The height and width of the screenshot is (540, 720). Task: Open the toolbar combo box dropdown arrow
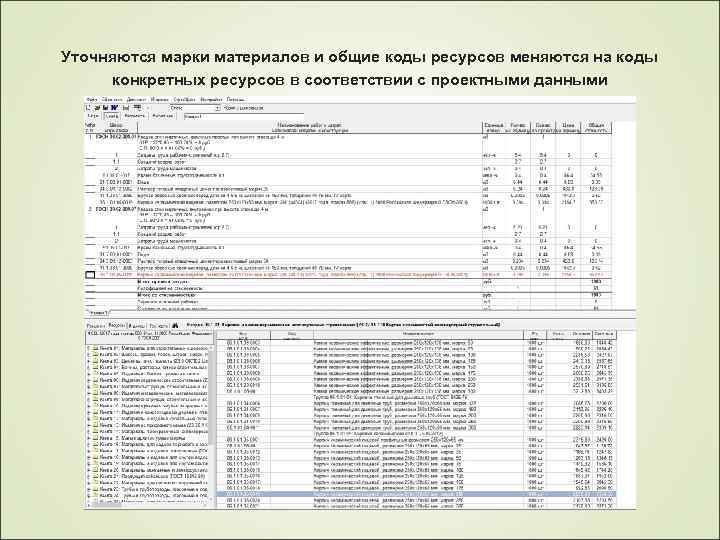click(218, 108)
